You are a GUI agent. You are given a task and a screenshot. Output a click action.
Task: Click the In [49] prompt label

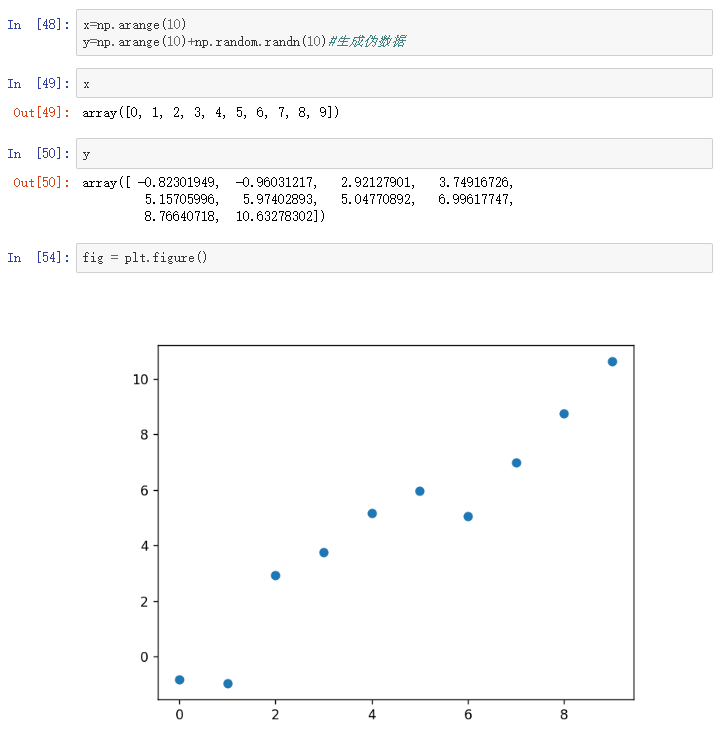(38, 84)
